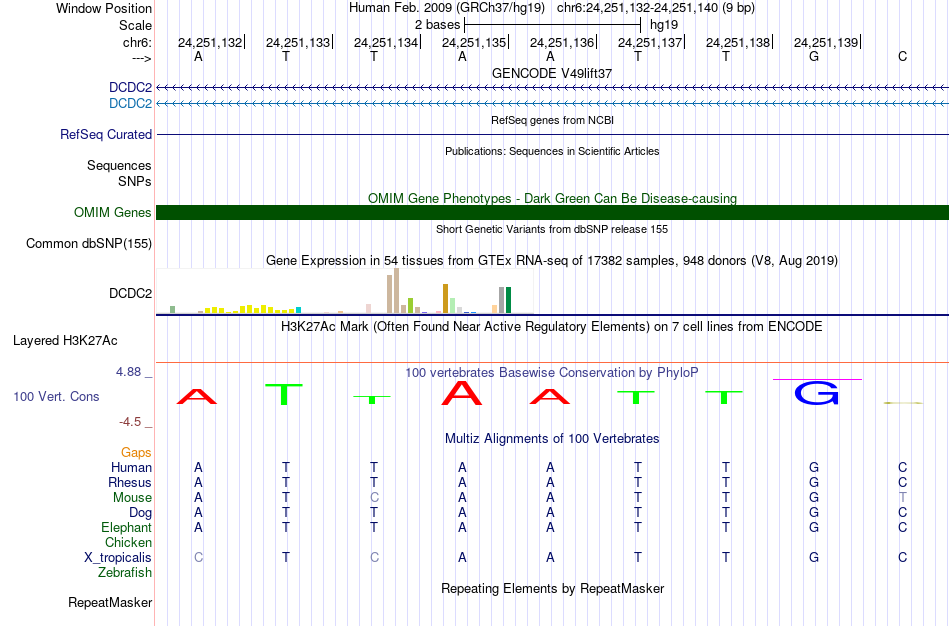
Task: Open the 'H3K27Ac Mark' ENCODE track title
Action: (552, 327)
